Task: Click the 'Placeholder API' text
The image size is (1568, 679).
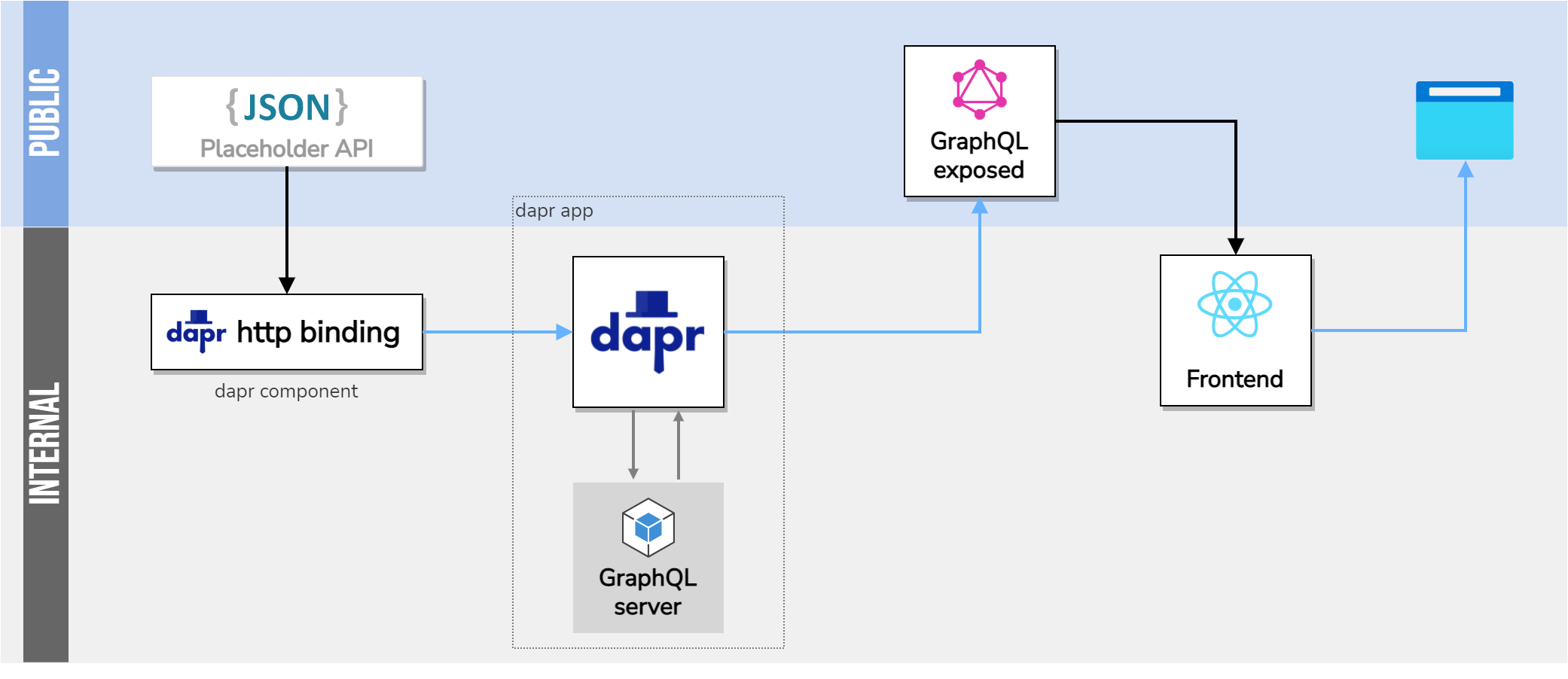Action: click(287, 148)
